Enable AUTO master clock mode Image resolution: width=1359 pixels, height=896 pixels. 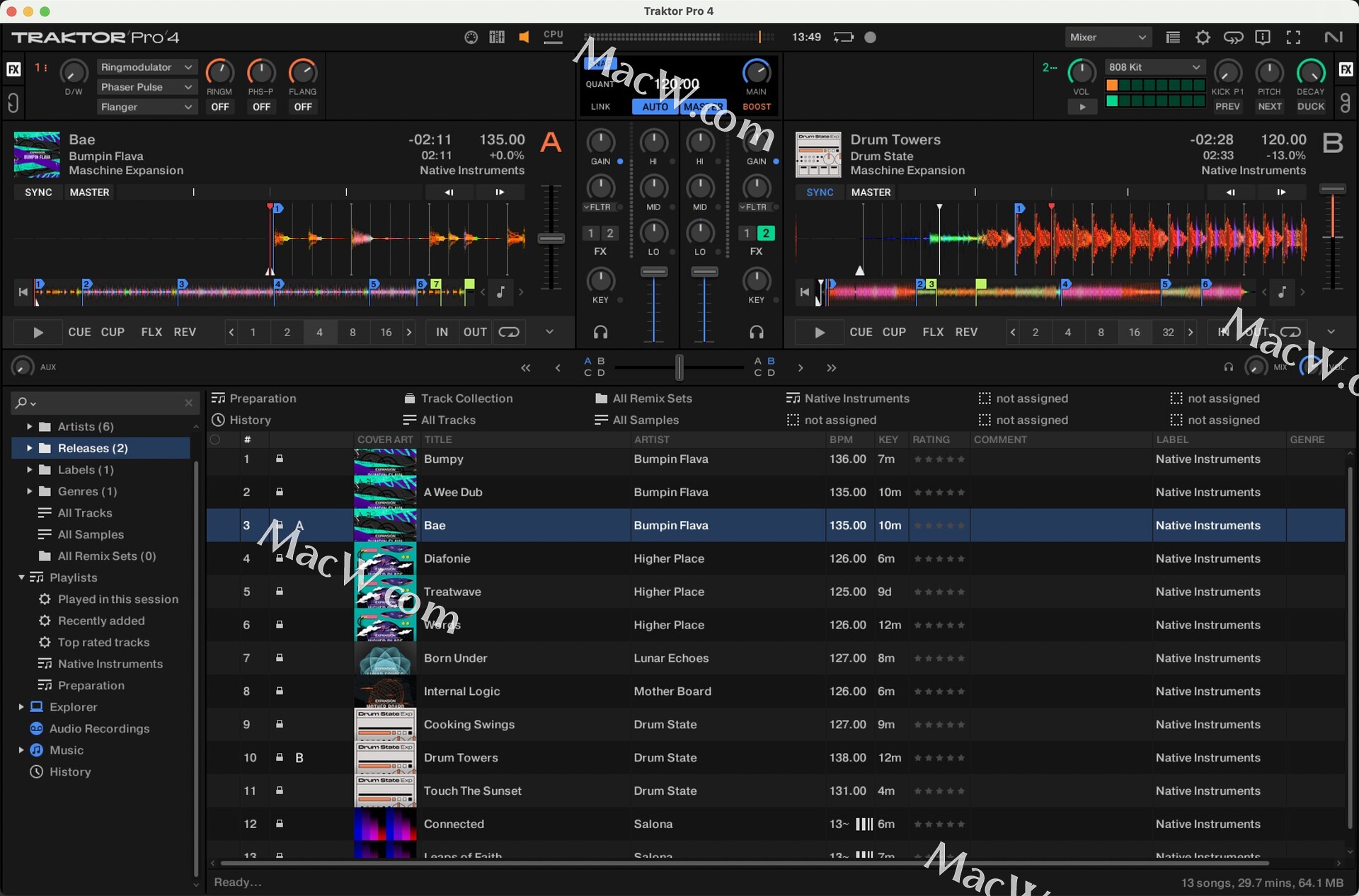(655, 107)
